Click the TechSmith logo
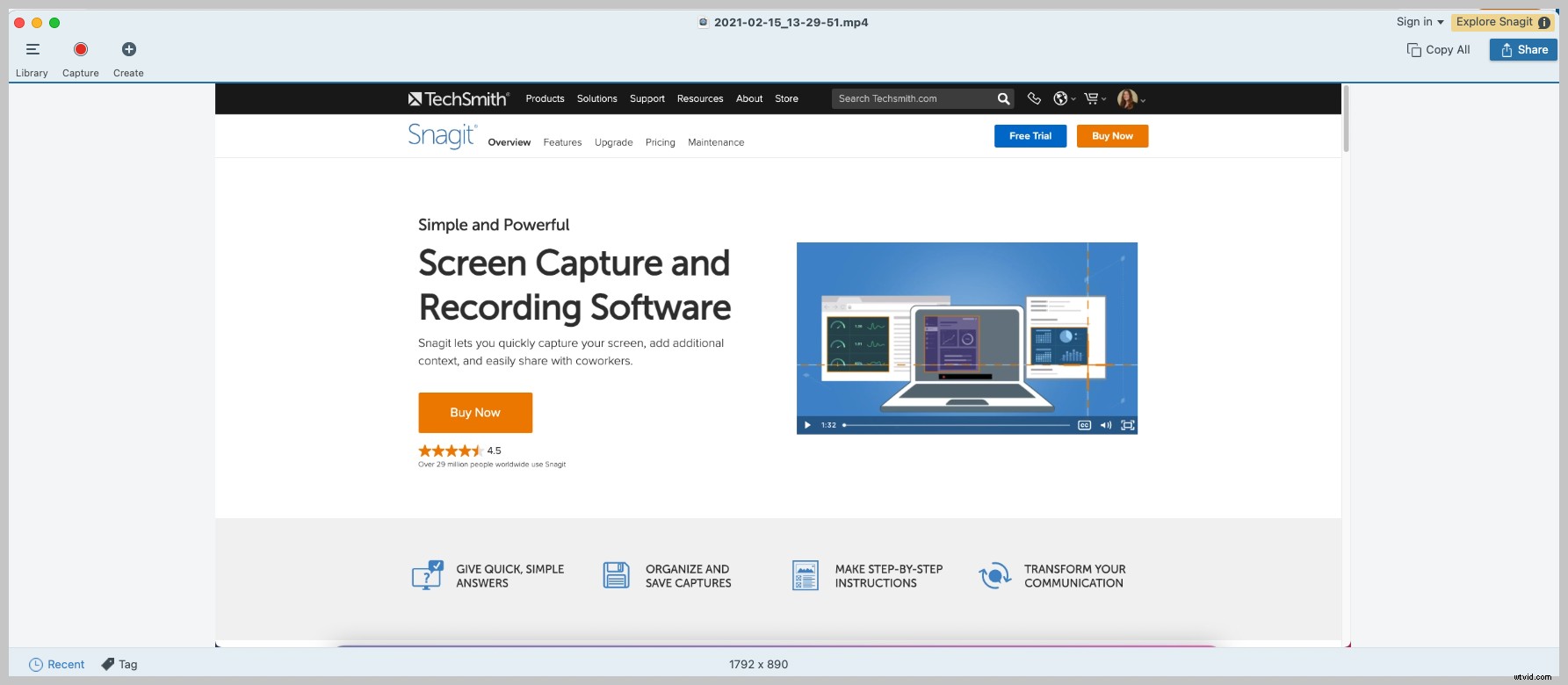The width and height of the screenshot is (1568, 685). click(x=458, y=99)
